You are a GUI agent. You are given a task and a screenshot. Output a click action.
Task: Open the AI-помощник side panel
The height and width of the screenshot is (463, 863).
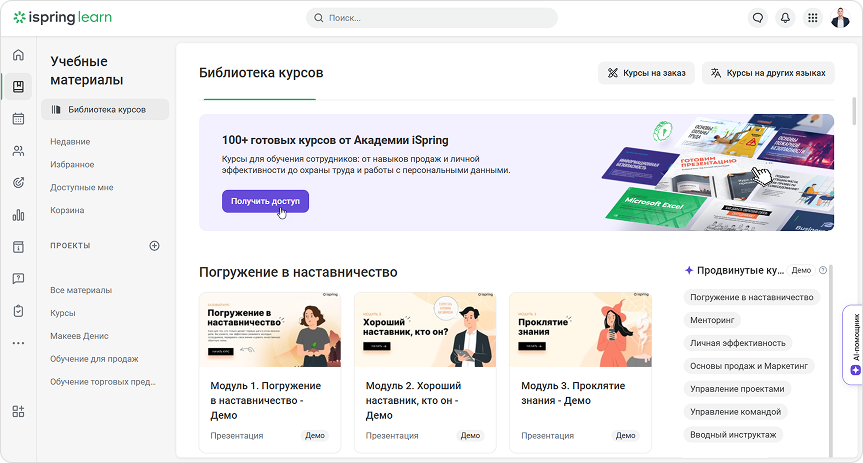[x=854, y=345]
